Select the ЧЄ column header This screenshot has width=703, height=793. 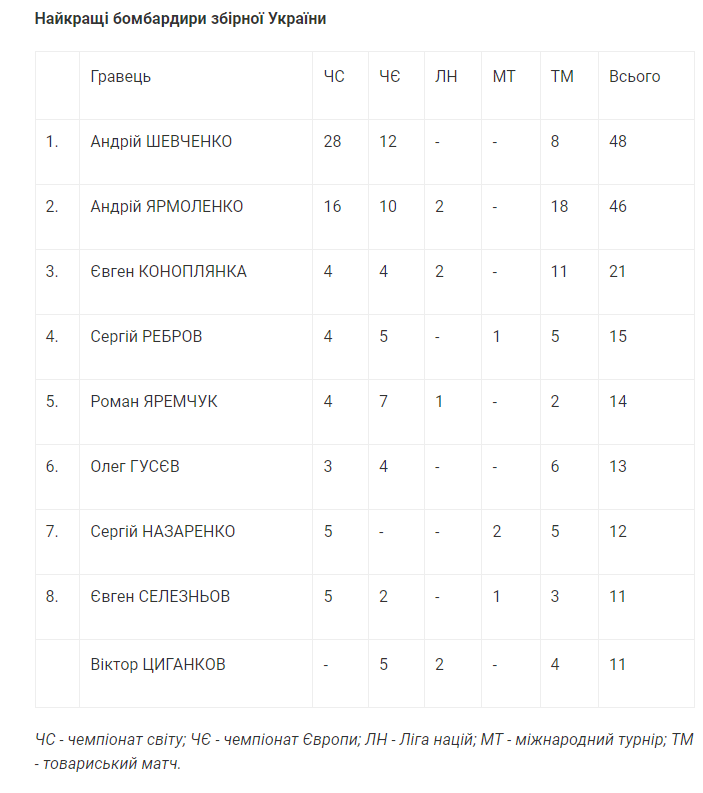pyautogui.click(x=389, y=77)
